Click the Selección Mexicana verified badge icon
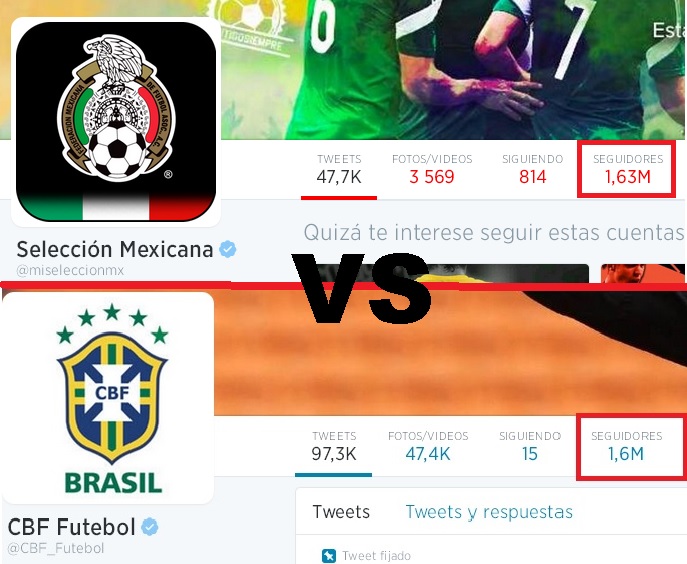The height and width of the screenshot is (564, 687). tap(228, 249)
